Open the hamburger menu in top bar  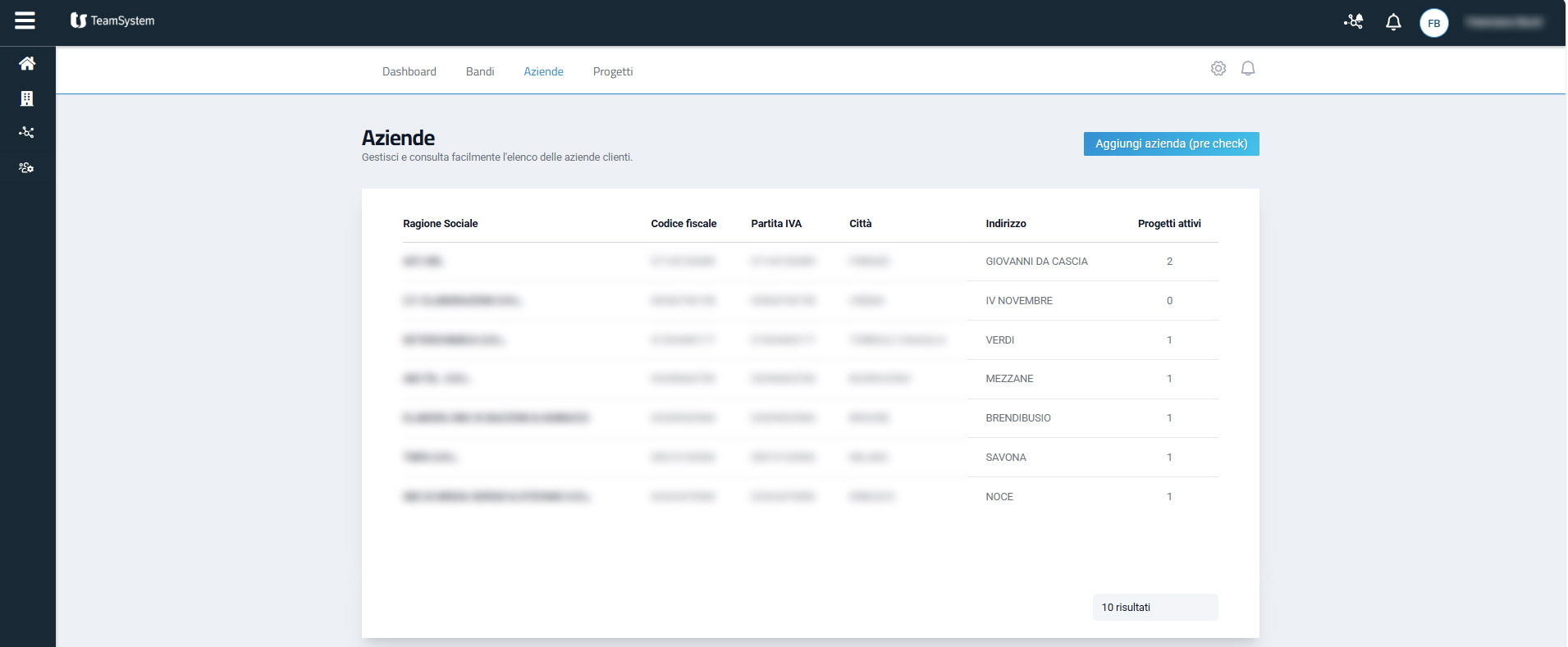click(x=25, y=21)
